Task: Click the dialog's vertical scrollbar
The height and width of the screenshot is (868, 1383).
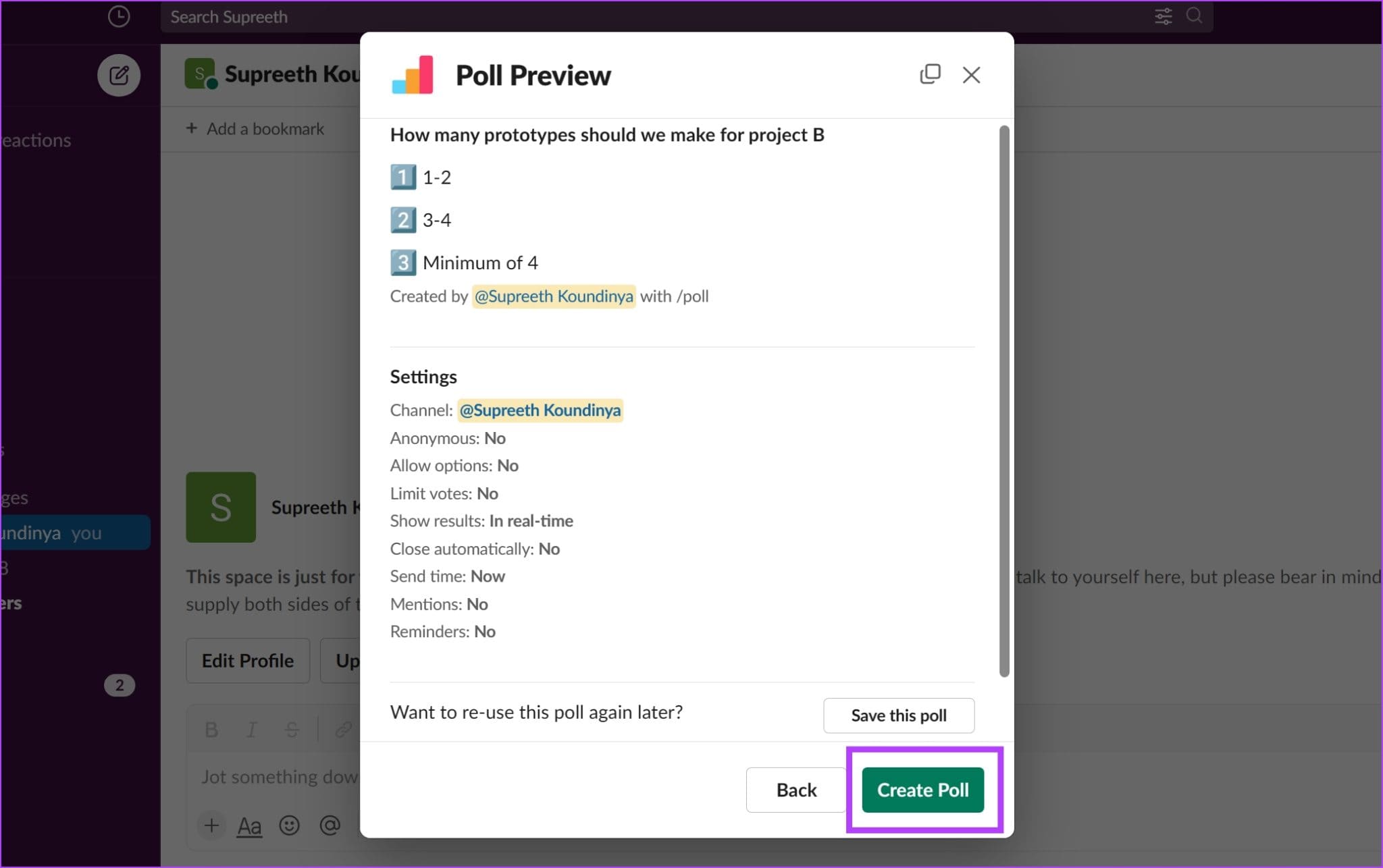Action: point(1004,401)
